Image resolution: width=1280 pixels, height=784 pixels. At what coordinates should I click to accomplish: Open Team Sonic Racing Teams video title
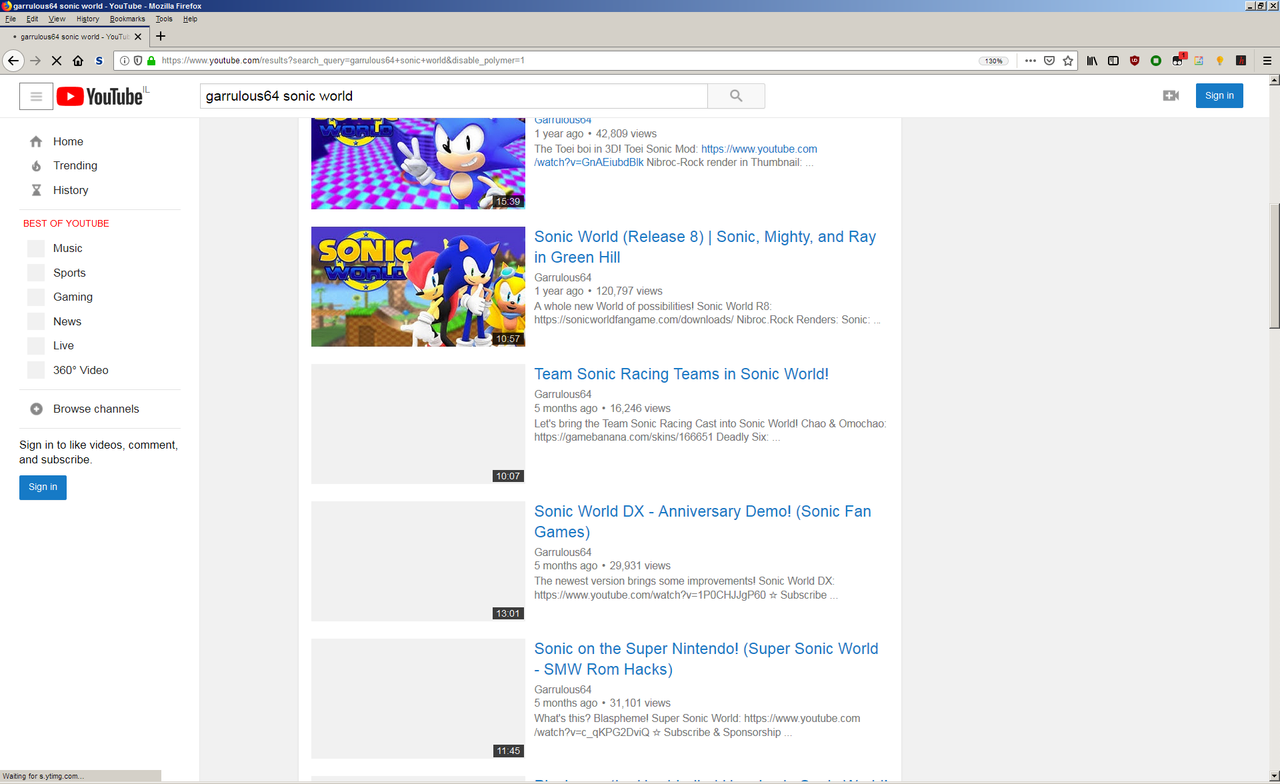coord(681,374)
